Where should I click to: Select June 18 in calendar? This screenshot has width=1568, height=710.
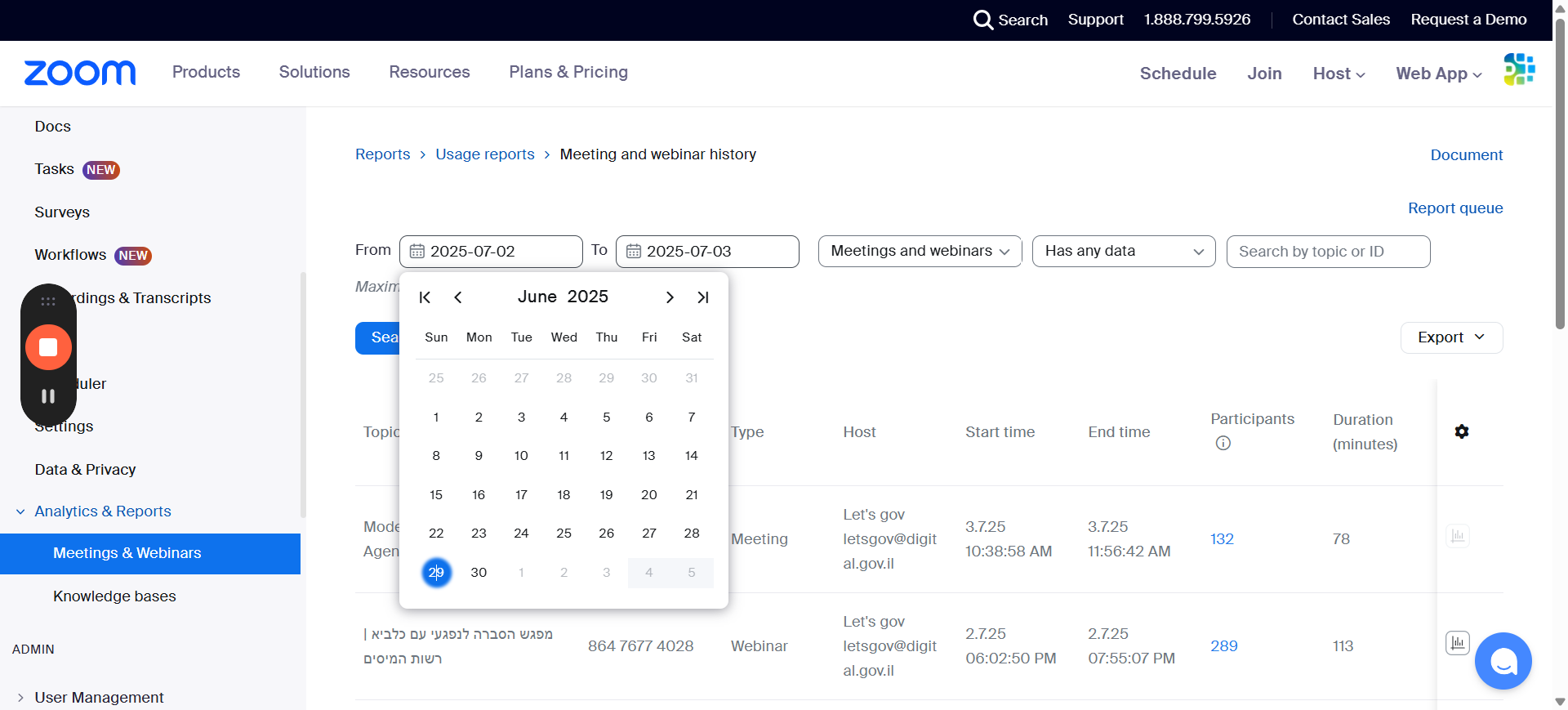coord(563,495)
